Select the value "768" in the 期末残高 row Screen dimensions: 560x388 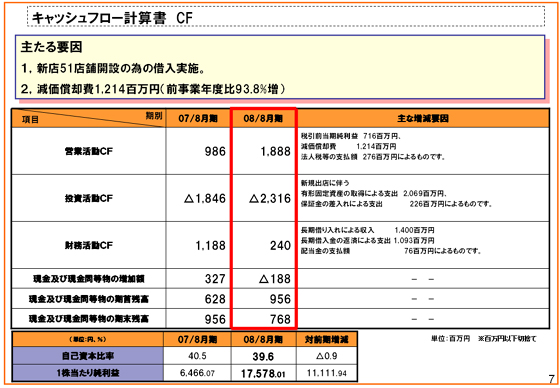click(x=280, y=319)
